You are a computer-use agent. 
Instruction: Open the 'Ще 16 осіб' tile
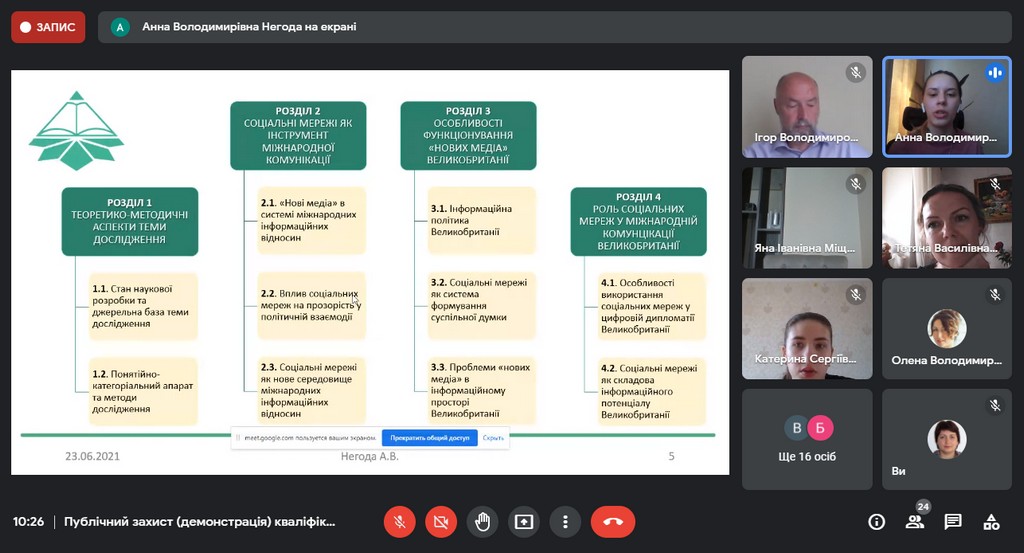click(x=806, y=440)
